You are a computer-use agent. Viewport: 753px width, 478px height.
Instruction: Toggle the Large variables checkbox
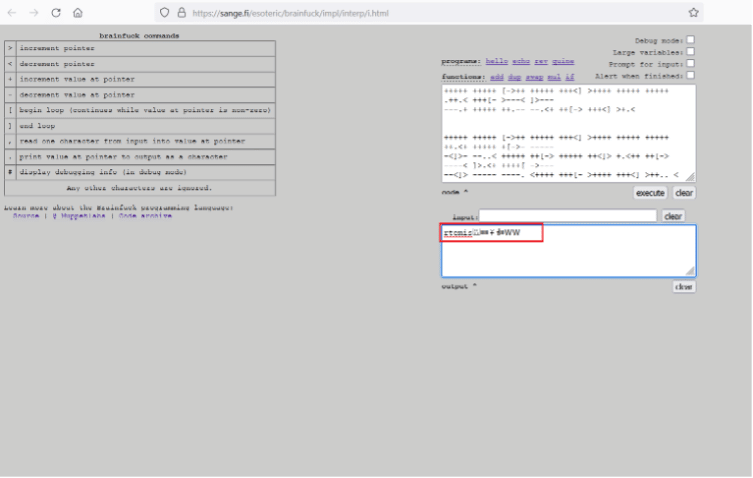(690, 52)
